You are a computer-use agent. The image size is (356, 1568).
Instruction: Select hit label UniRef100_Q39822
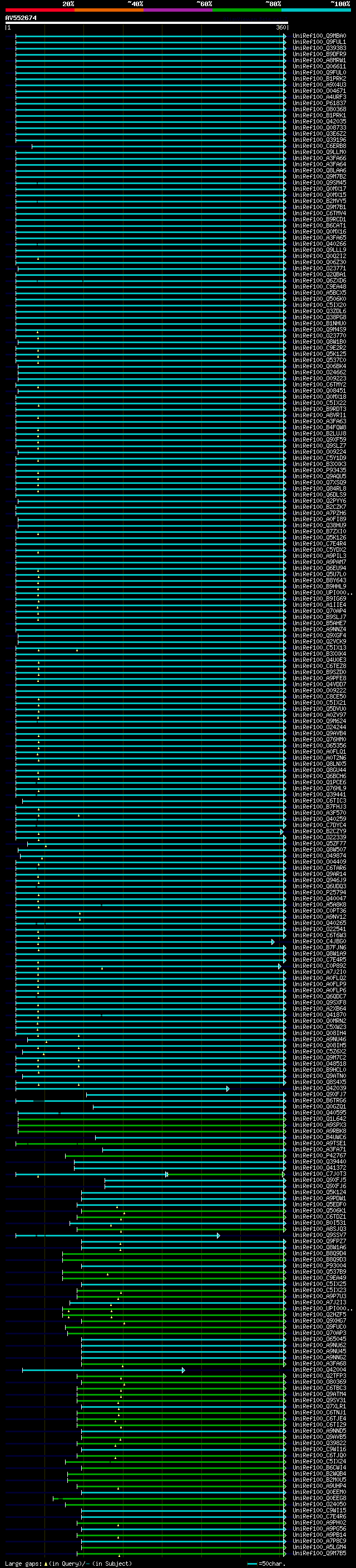coord(319,1443)
